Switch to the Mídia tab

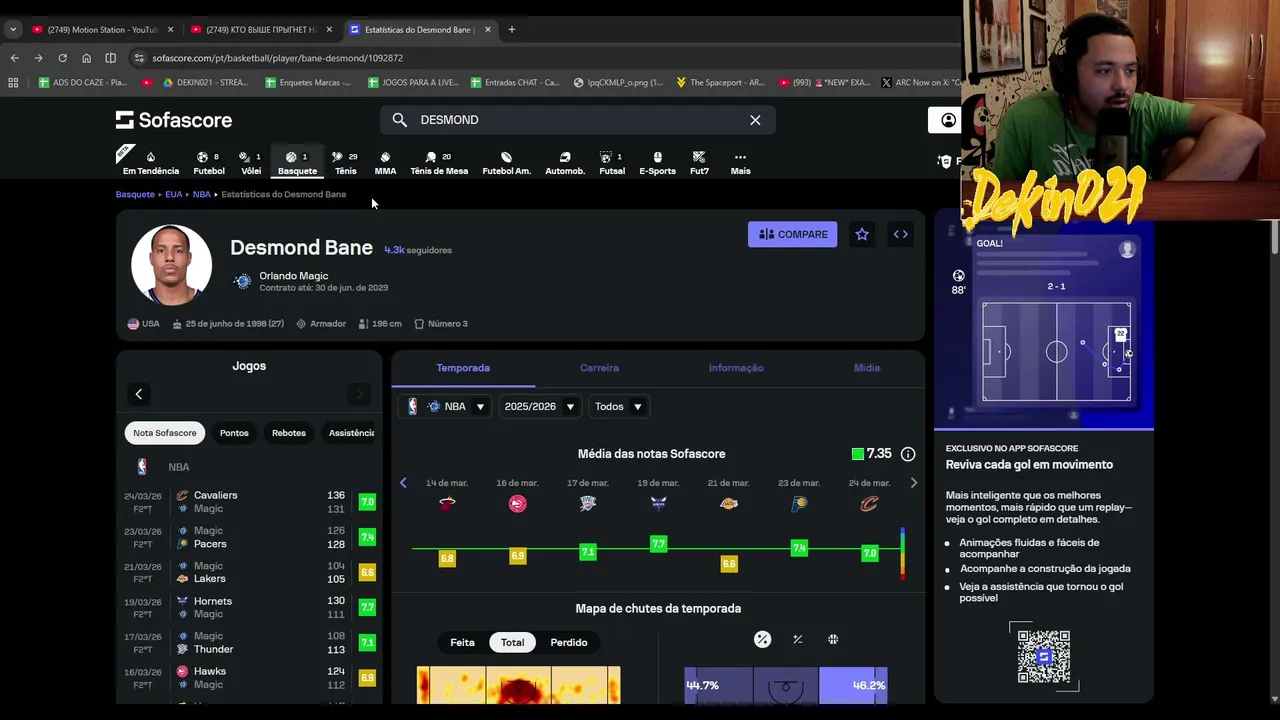[867, 368]
